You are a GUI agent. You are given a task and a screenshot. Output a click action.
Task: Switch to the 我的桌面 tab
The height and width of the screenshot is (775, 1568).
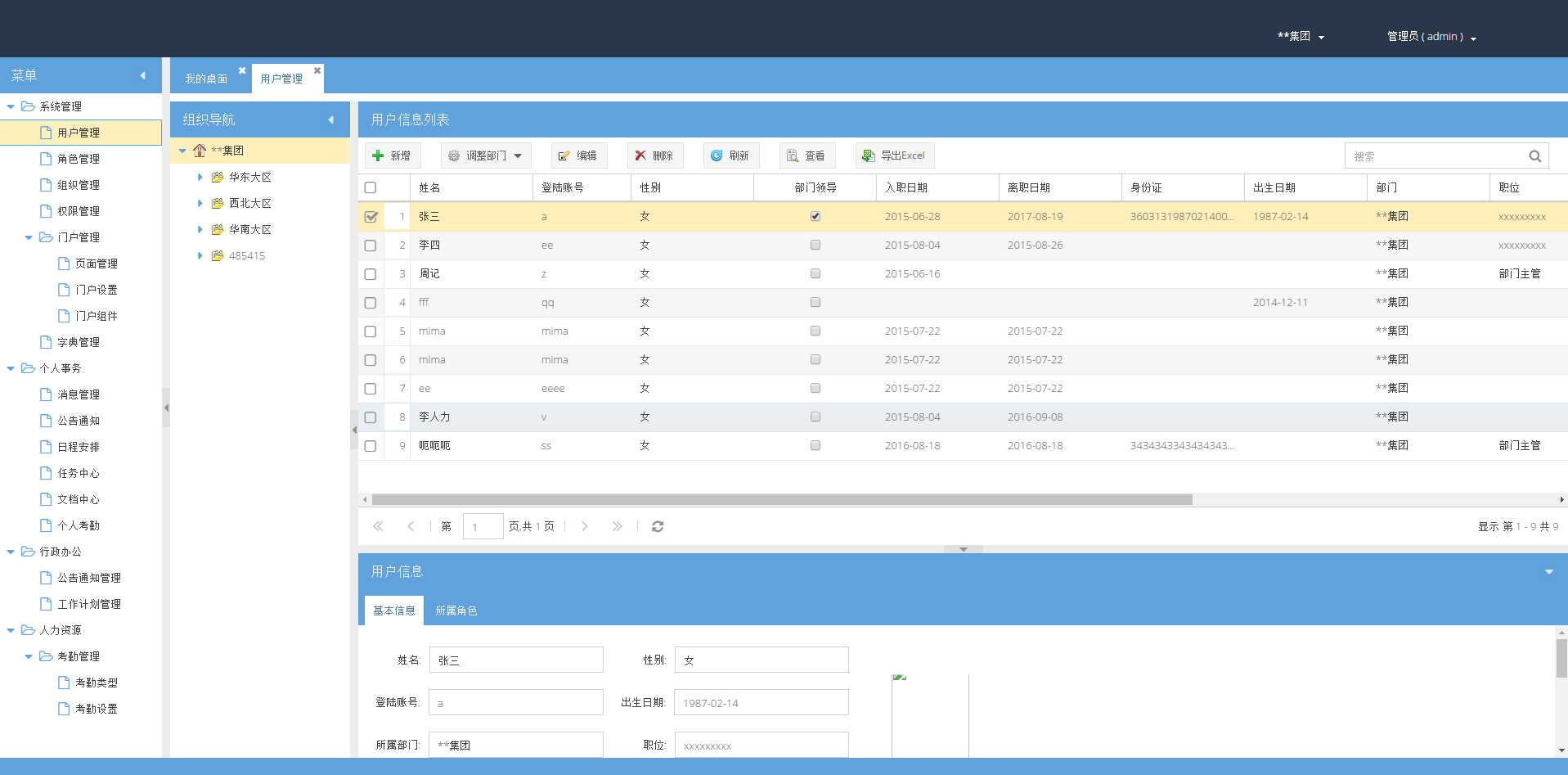pyautogui.click(x=205, y=78)
